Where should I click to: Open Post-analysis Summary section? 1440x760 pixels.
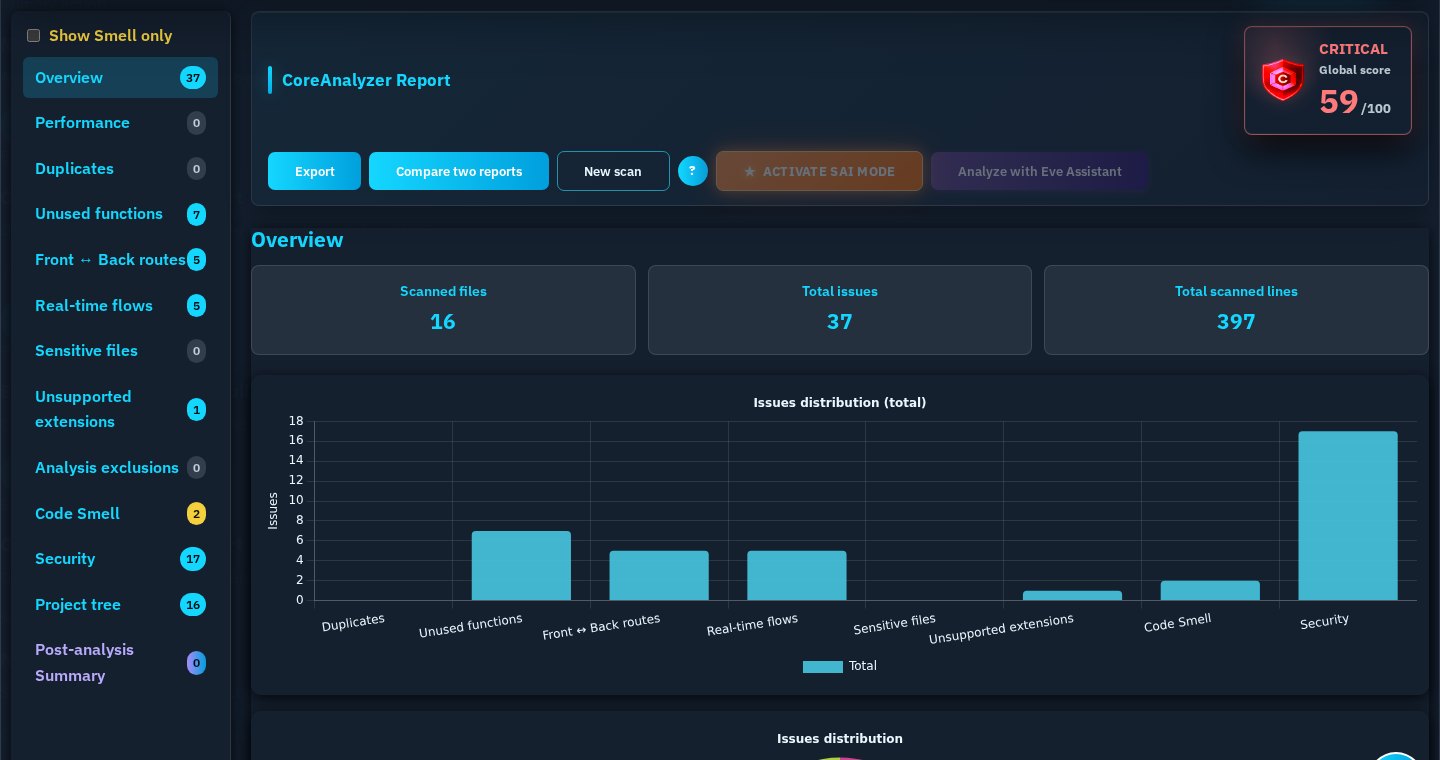pos(120,663)
